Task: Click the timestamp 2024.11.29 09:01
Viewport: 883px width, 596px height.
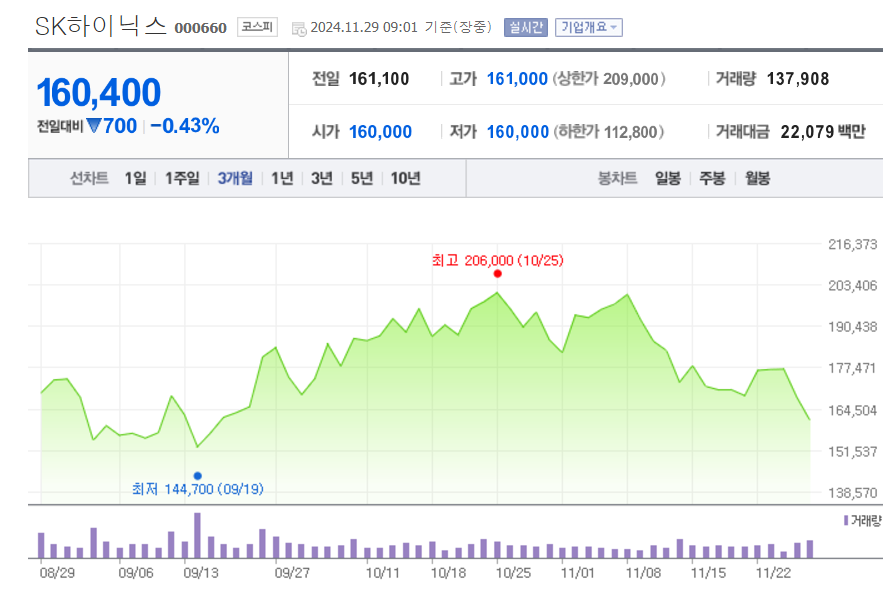Action: 364,27
